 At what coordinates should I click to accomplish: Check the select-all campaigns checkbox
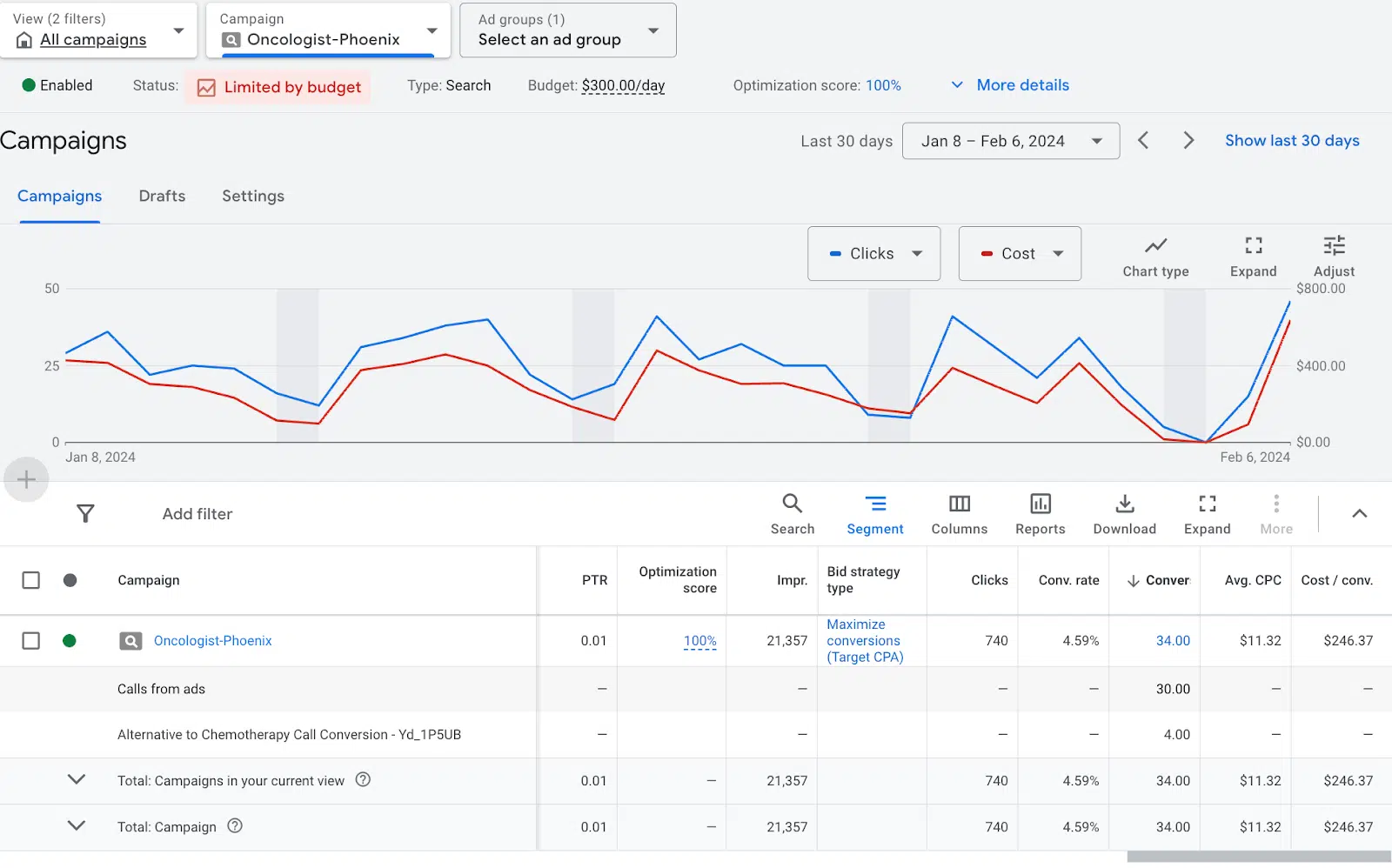point(31,580)
